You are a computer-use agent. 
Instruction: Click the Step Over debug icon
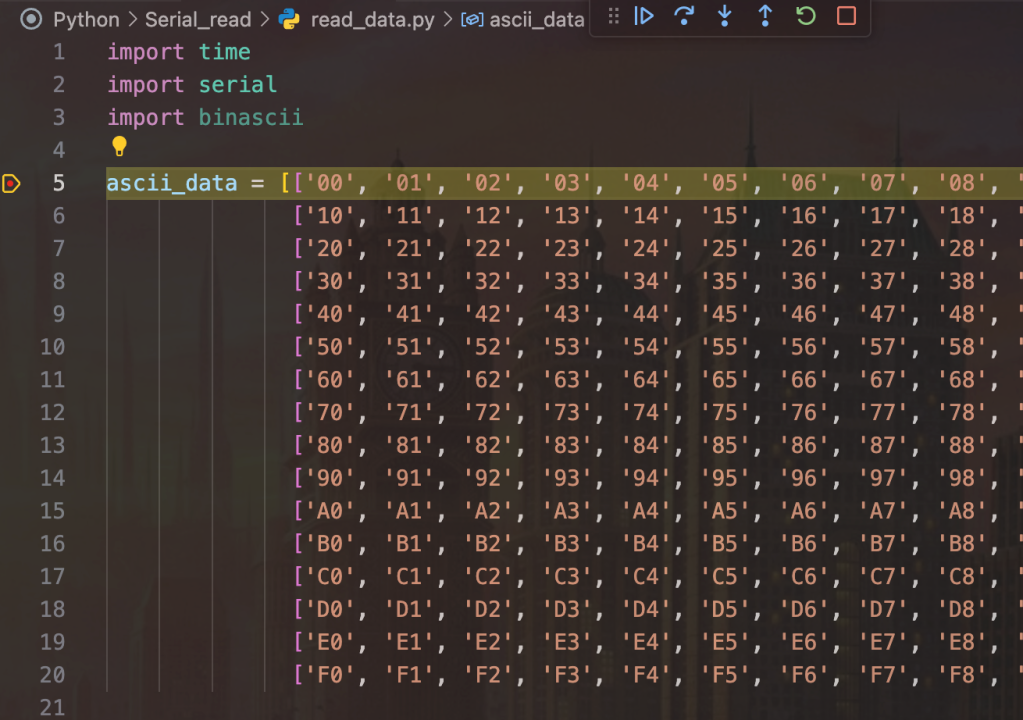[684, 16]
